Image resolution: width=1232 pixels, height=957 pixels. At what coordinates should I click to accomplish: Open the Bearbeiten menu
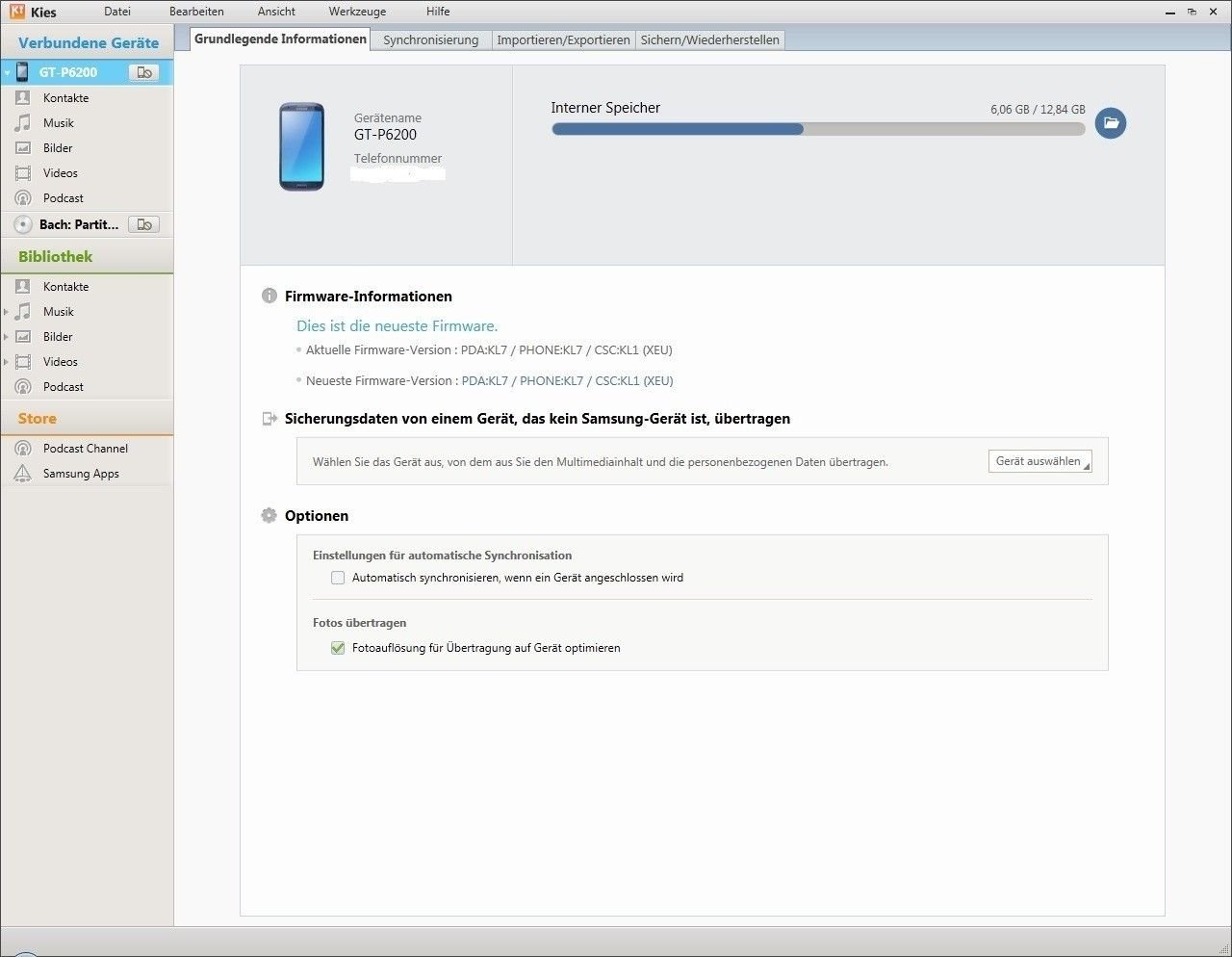point(196,12)
